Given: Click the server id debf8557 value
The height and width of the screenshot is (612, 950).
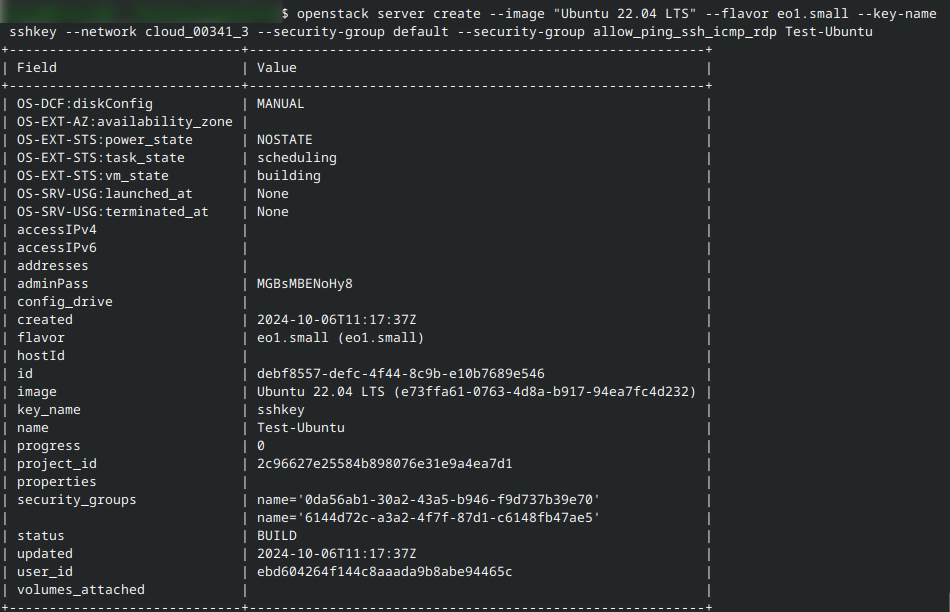Looking at the screenshot, I should pos(400,374).
